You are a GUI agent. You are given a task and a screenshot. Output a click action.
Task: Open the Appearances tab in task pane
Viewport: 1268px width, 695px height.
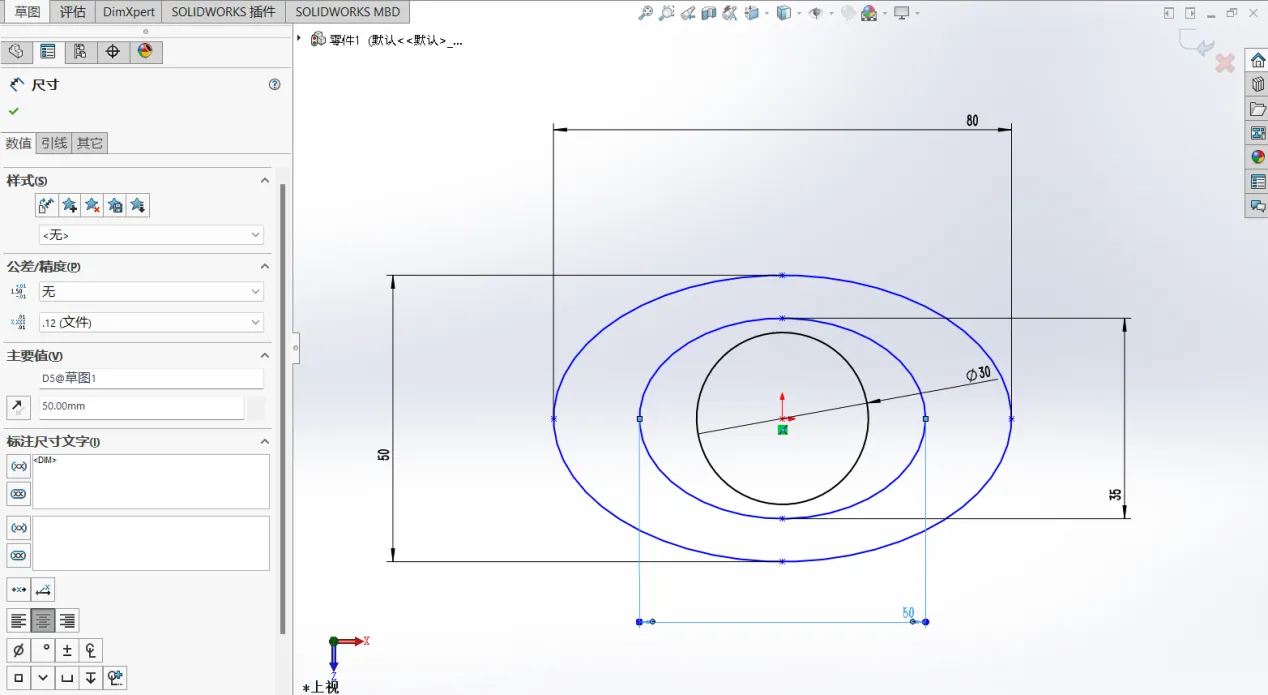click(1257, 157)
